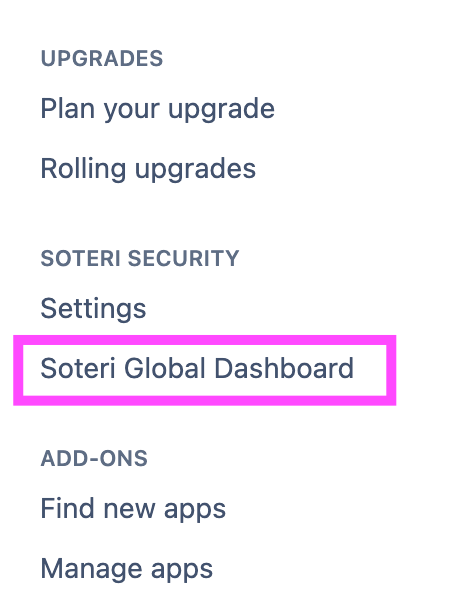Choose the last sidebar item, Manage apps

[127, 570]
